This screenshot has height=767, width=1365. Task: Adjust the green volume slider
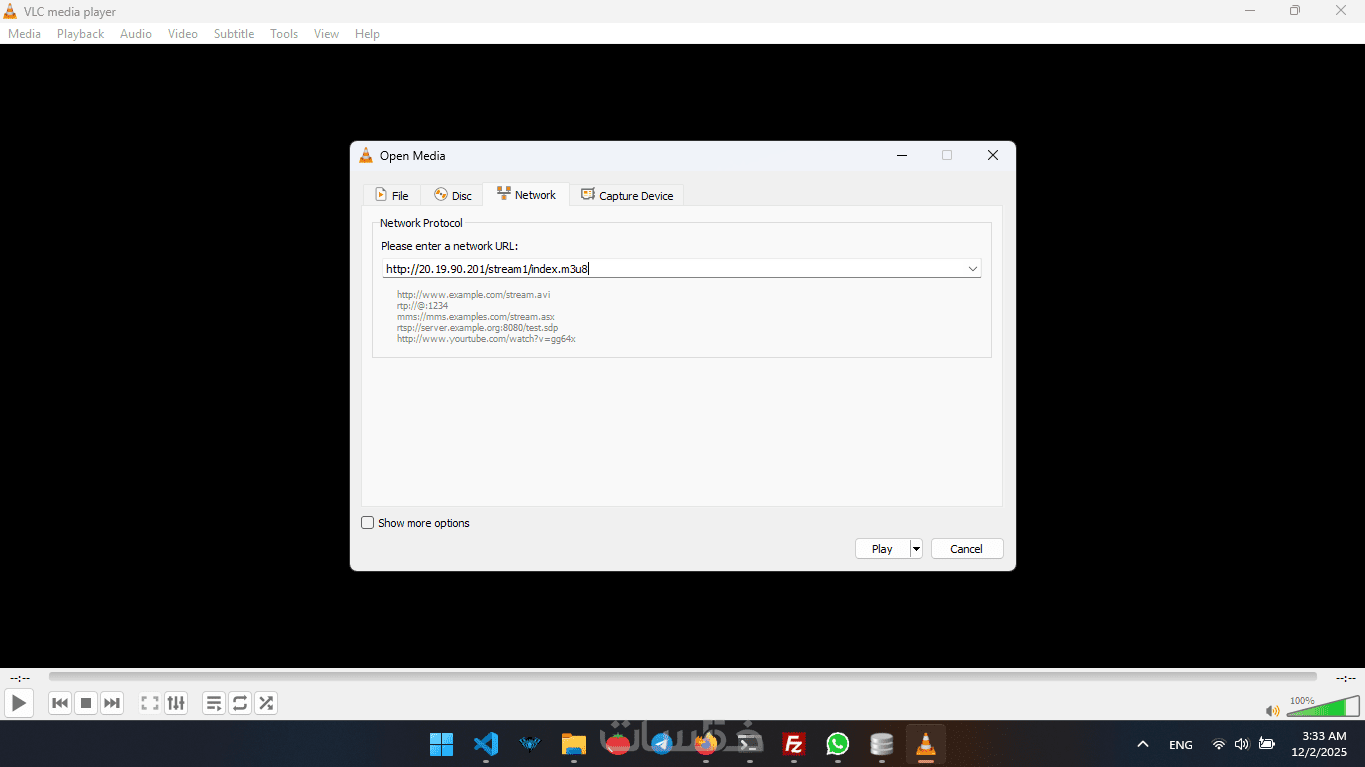[1322, 706]
